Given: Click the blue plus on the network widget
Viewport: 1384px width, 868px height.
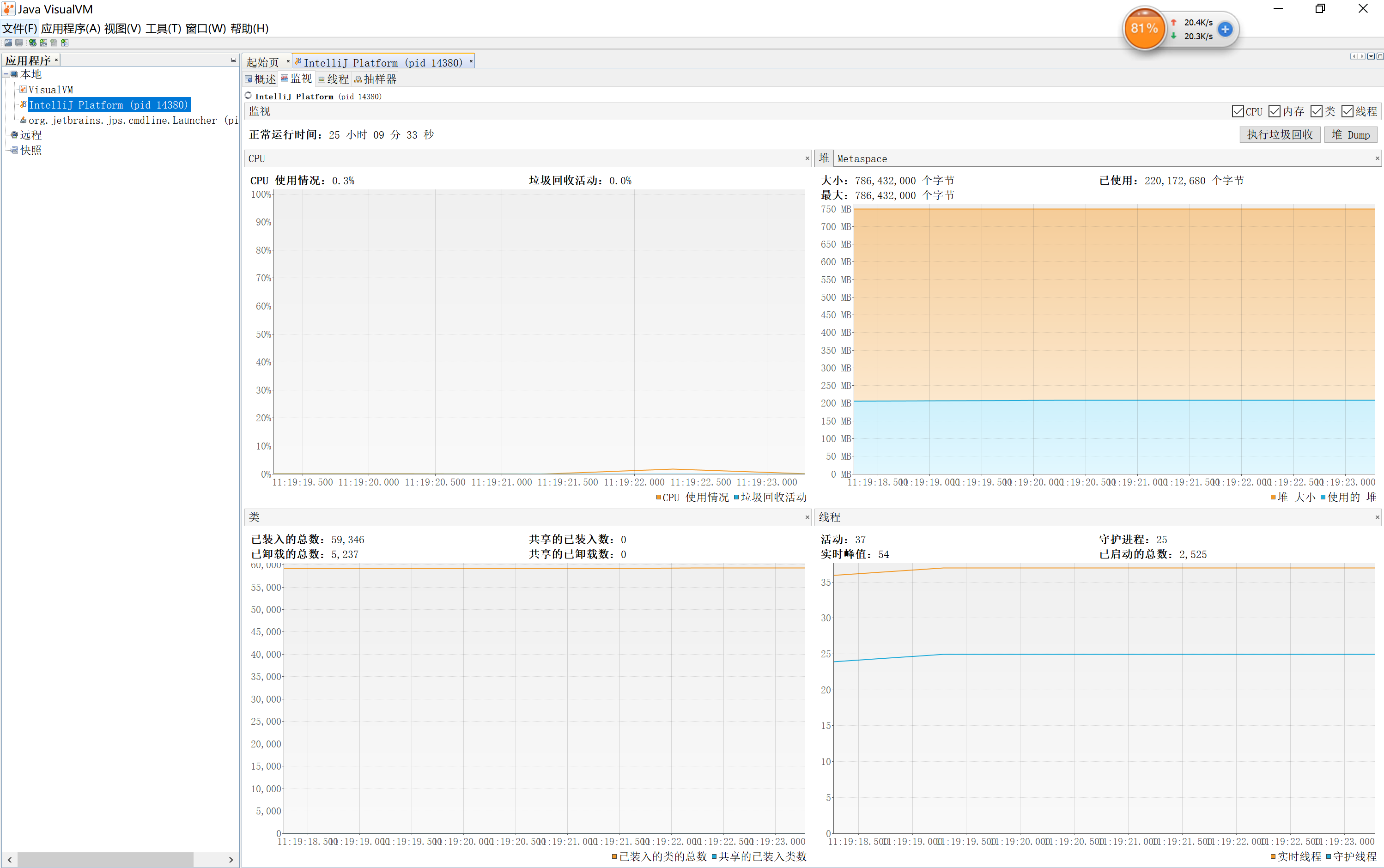Looking at the screenshot, I should (x=1225, y=29).
